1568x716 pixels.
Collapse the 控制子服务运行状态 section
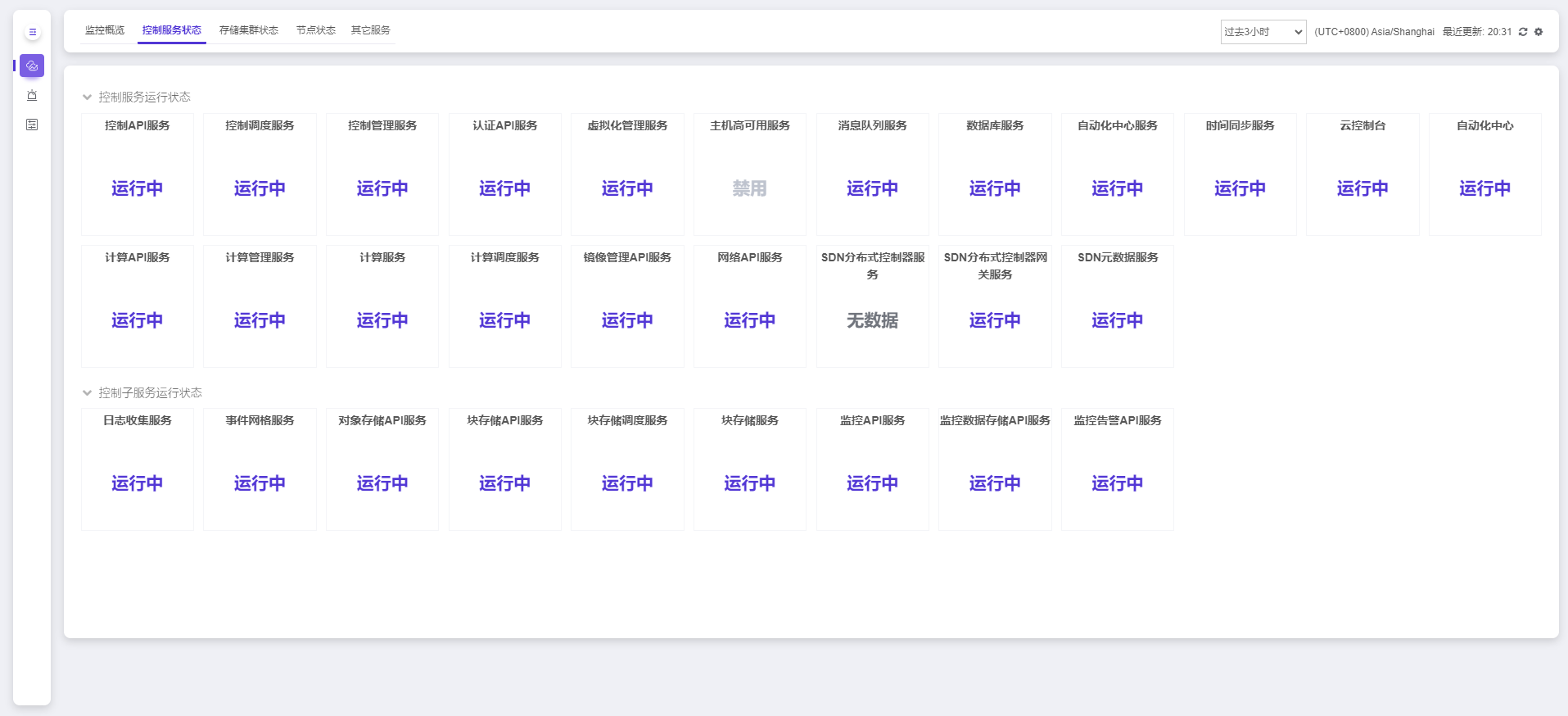coord(87,393)
